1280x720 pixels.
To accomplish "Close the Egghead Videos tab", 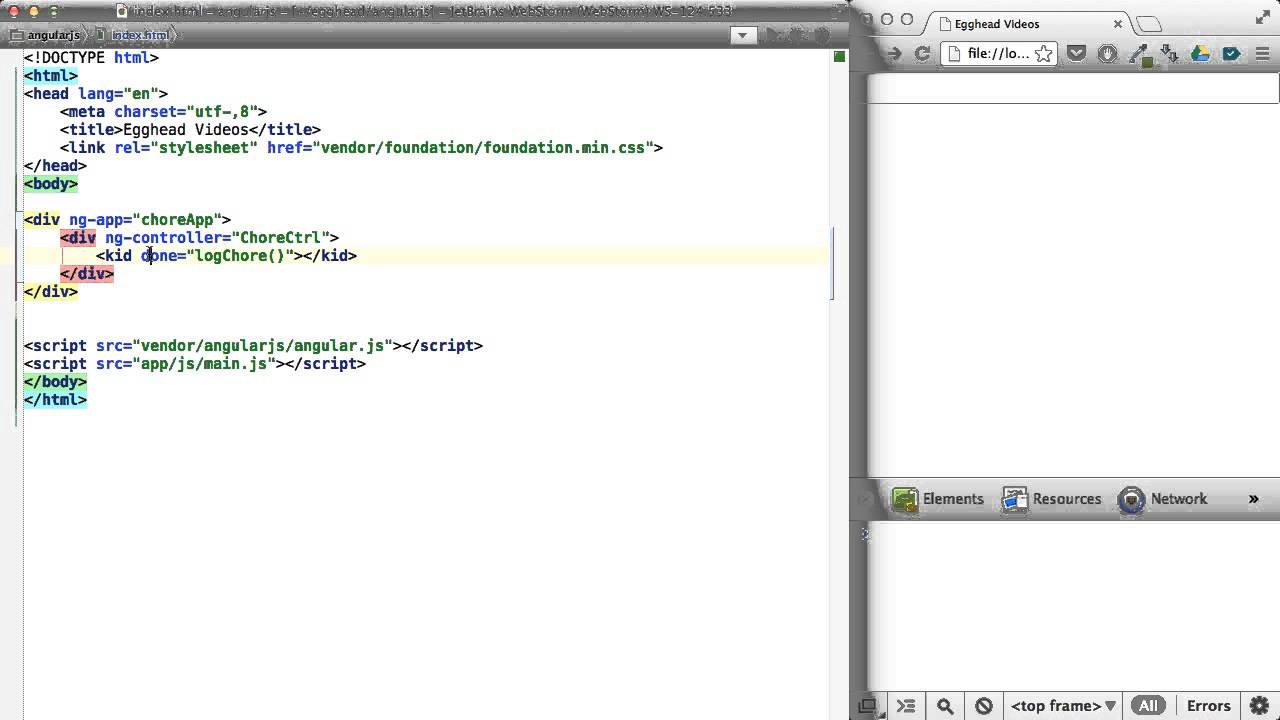I will 1119,24.
